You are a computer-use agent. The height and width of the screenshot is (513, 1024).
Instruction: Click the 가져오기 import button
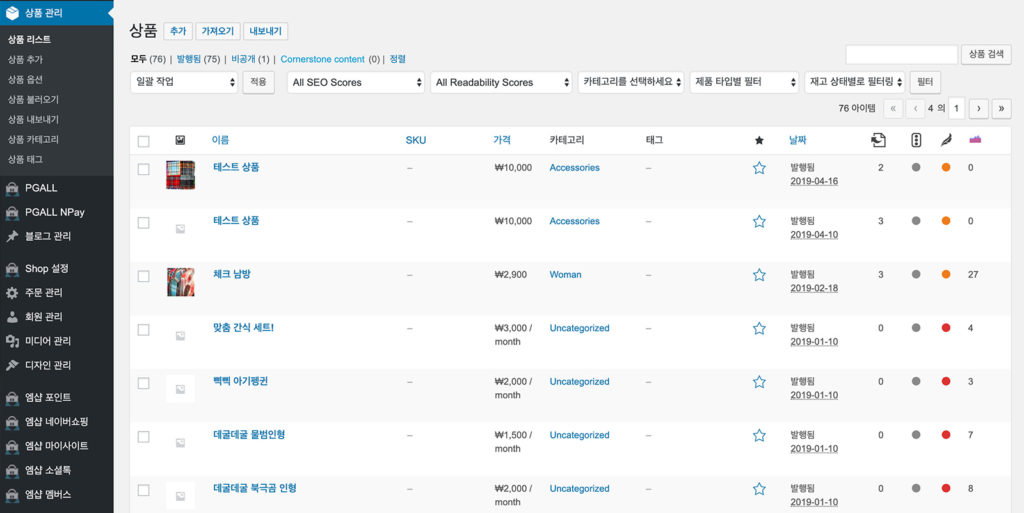[217, 32]
